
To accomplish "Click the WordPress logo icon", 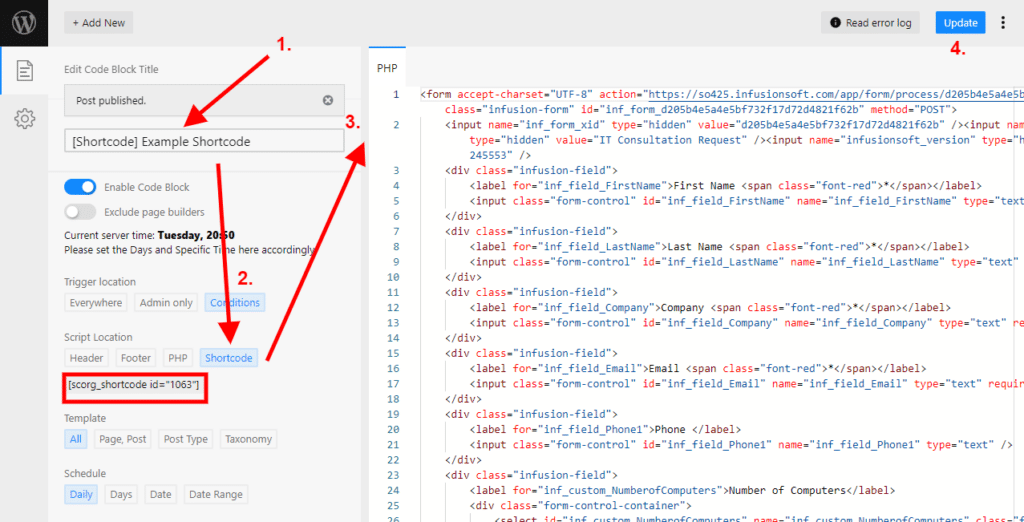I will tap(23, 22).
